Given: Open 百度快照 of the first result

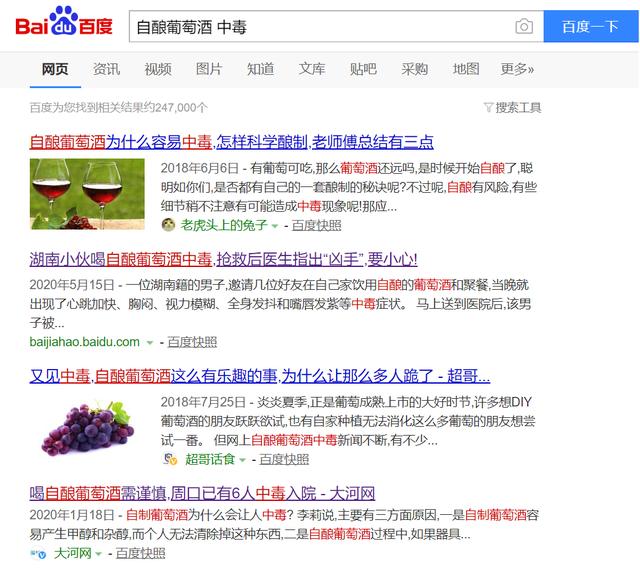Looking at the screenshot, I should 316,225.
